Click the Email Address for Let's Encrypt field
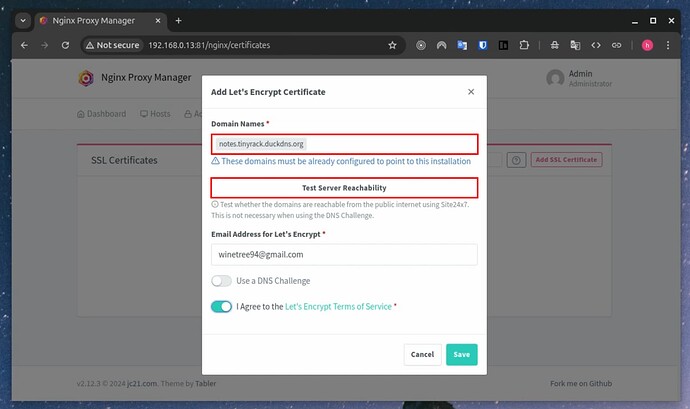690x409 pixels. 344,254
